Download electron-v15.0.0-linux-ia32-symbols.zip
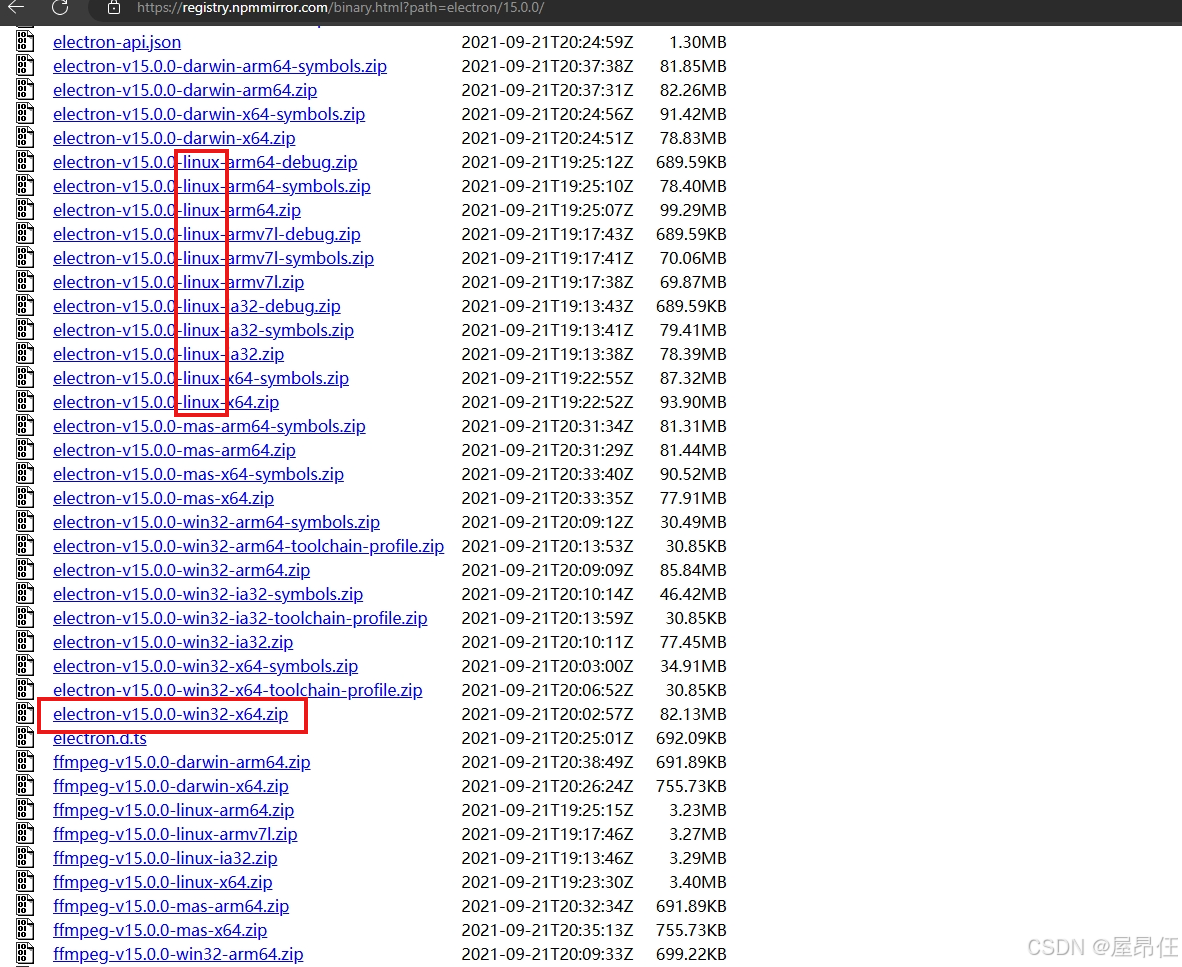Viewport: 1182px width, 967px height. coord(204,330)
